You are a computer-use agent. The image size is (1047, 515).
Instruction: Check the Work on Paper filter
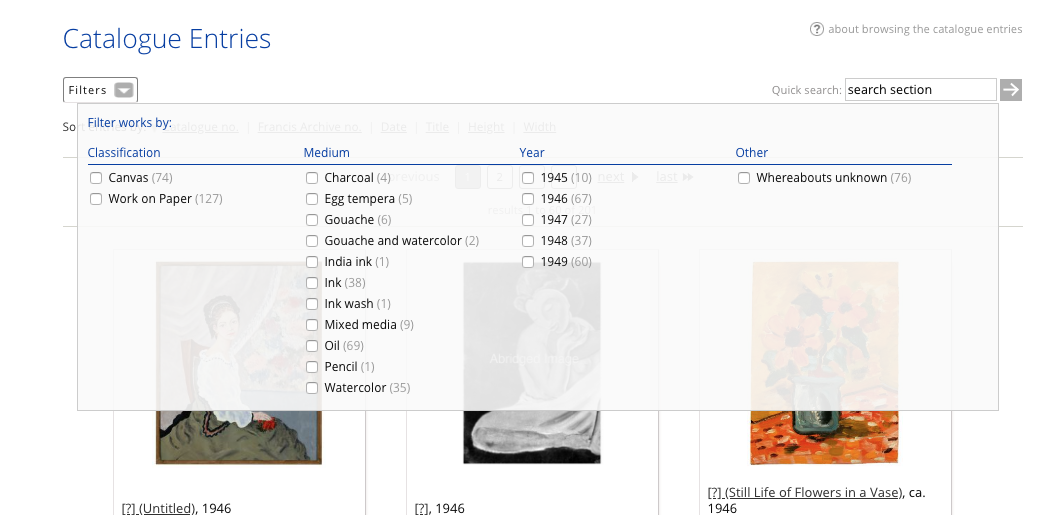96,199
